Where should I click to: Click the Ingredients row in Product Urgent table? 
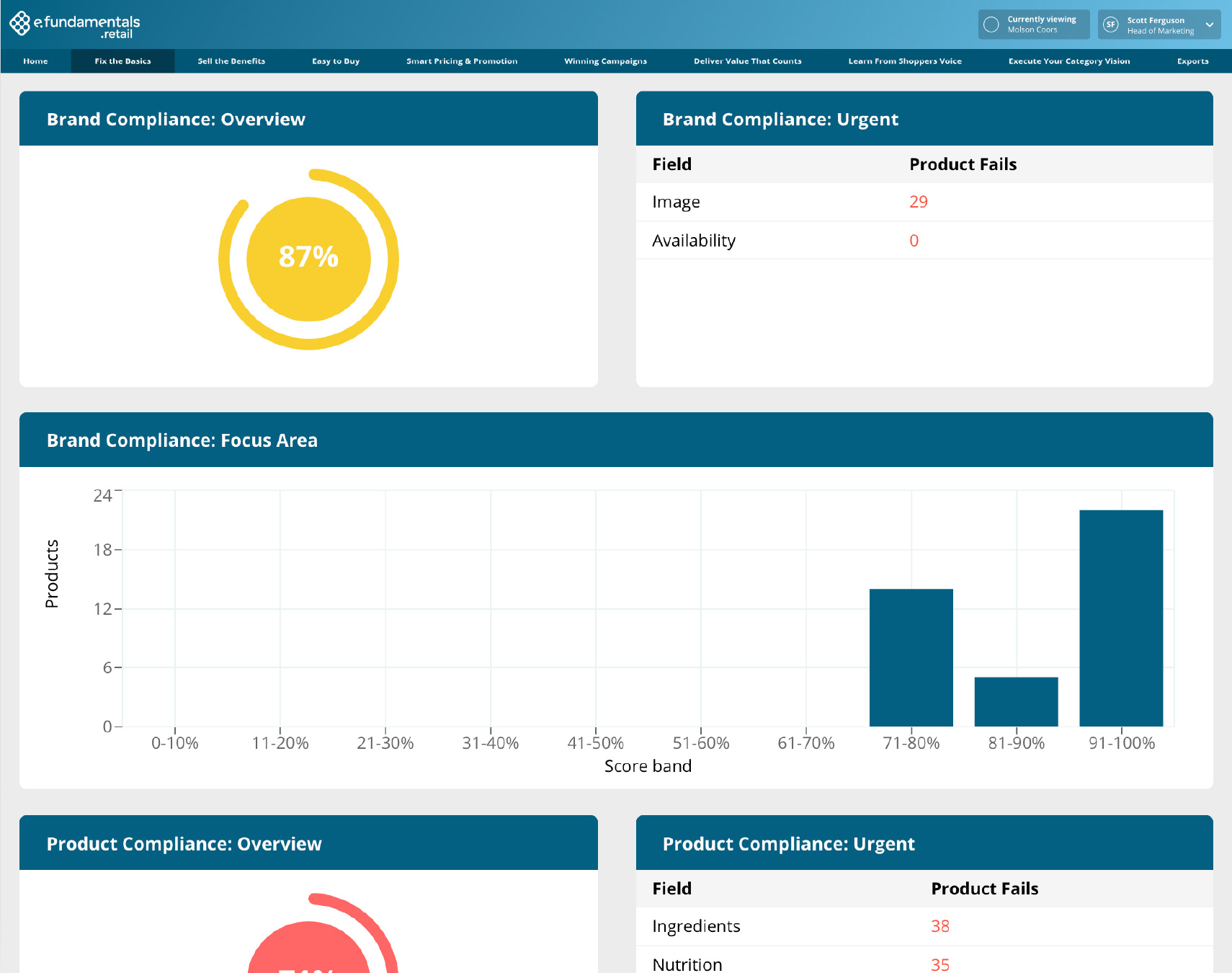(x=924, y=926)
